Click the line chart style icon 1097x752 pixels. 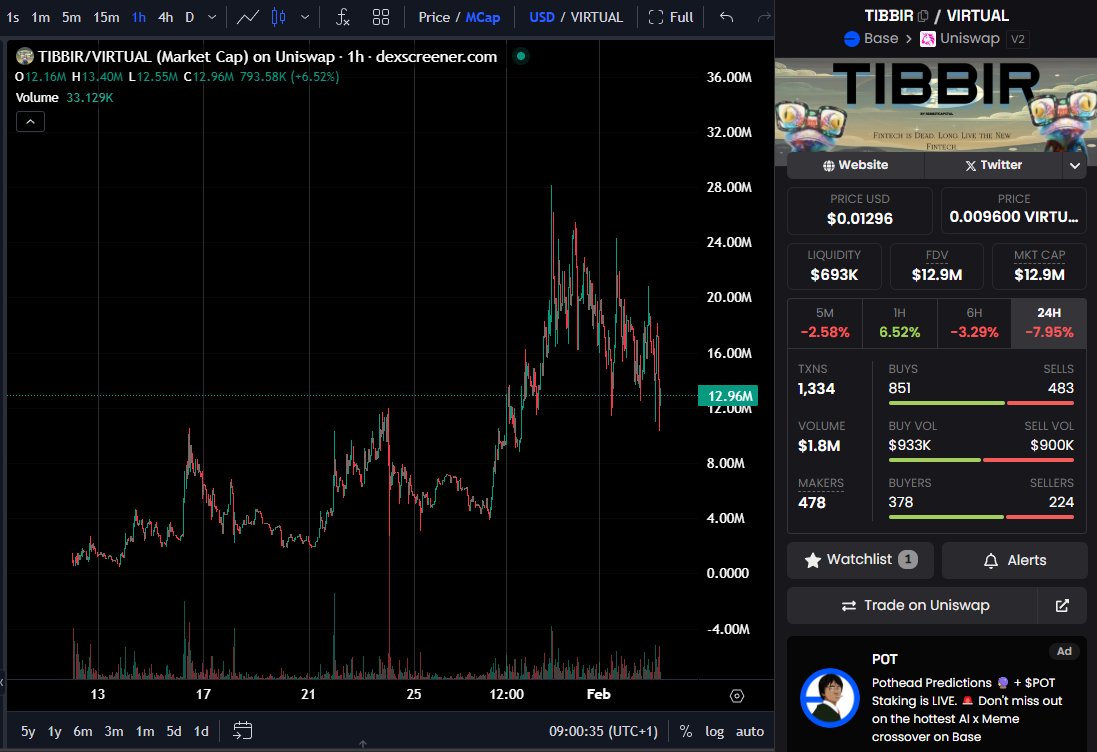pos(248,17)
